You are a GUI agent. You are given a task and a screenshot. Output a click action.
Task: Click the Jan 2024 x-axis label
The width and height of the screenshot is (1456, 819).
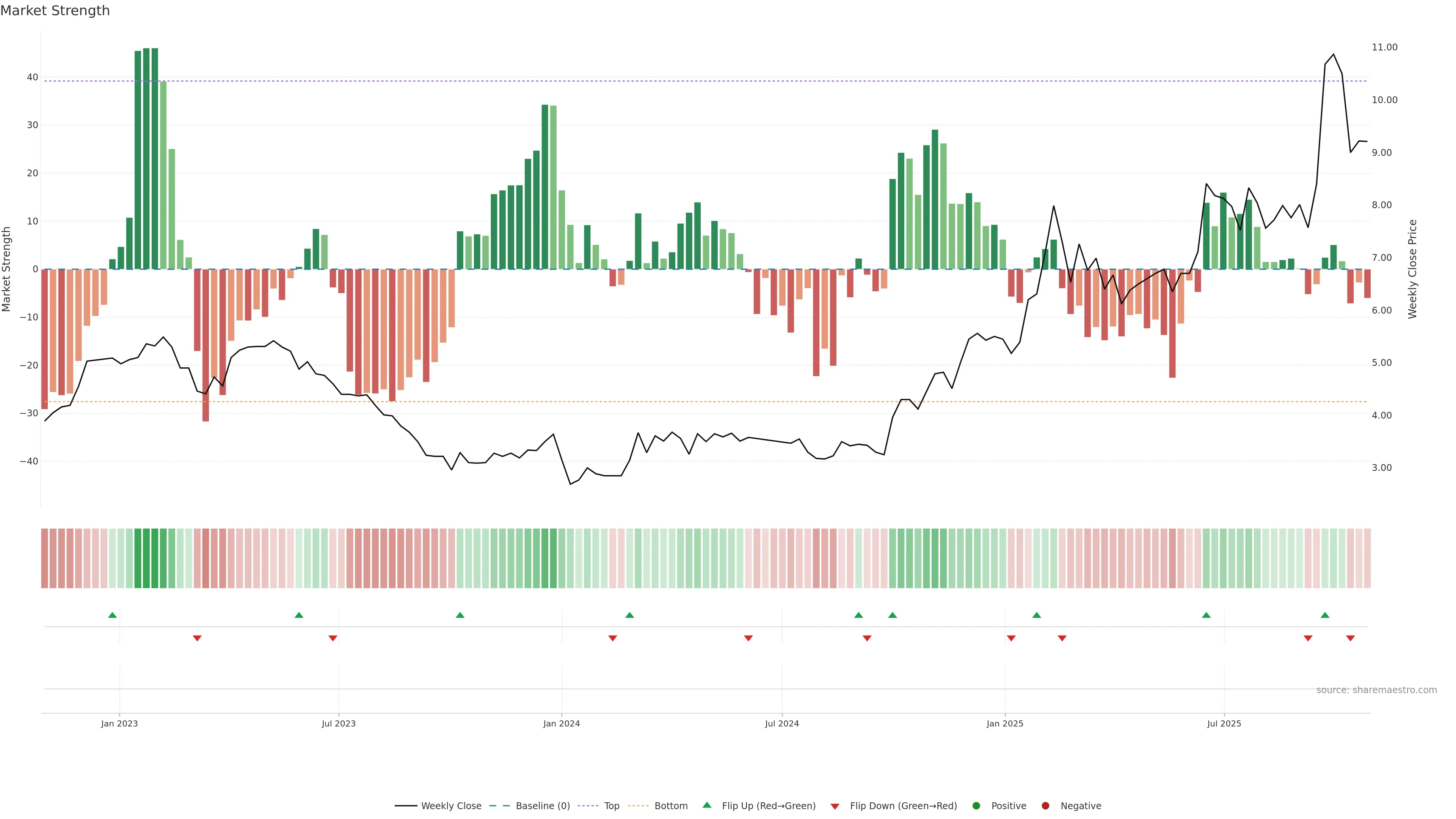pos(561,723)
